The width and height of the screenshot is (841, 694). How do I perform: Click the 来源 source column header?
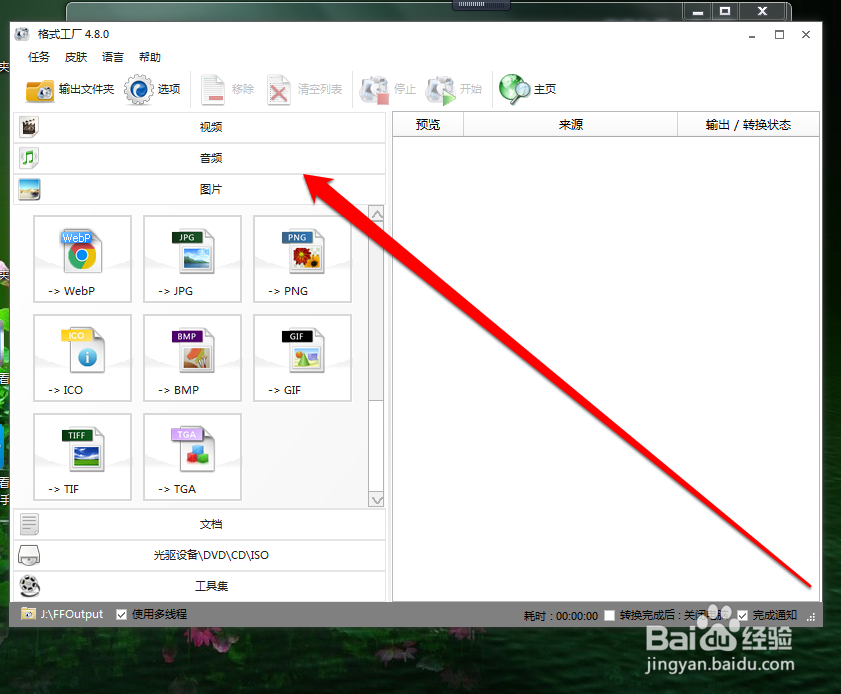tap(571, 125)
